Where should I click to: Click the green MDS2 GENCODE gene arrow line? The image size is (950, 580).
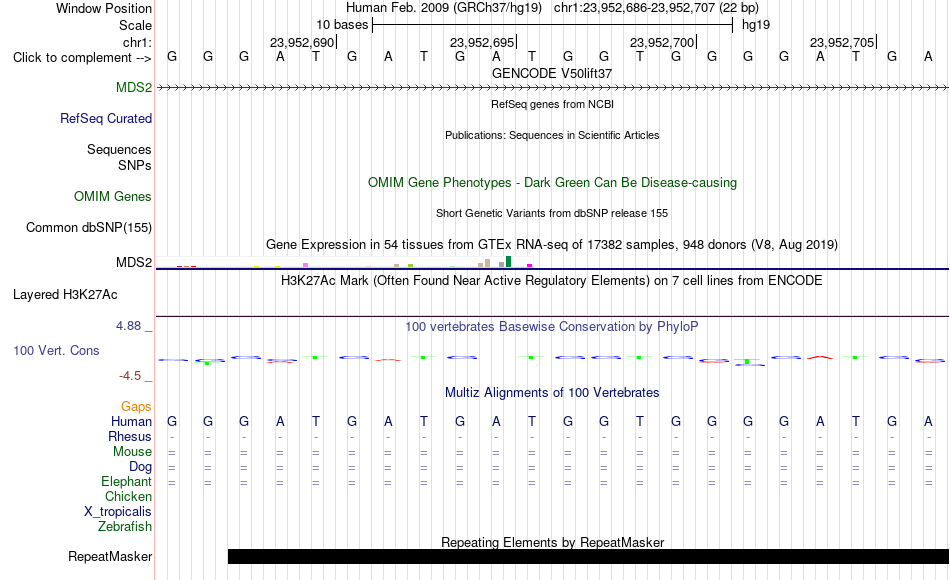pyautogui.click(x=552, y=88)
